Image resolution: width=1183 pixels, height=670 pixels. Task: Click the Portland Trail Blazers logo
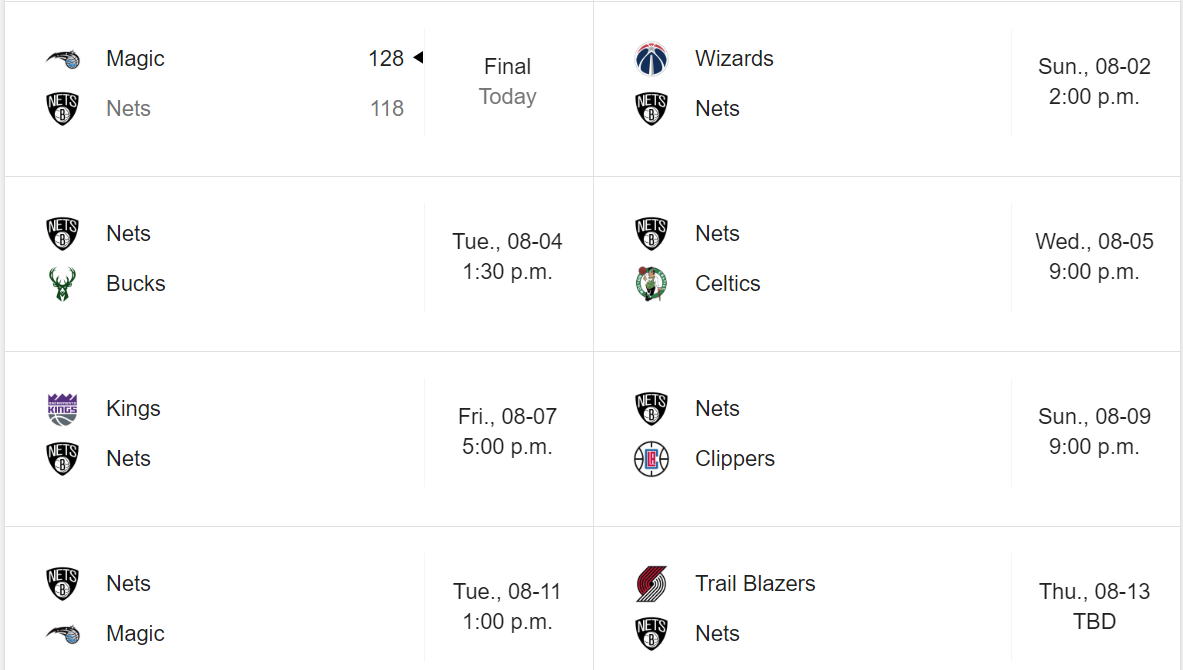(x=651, y=584)
